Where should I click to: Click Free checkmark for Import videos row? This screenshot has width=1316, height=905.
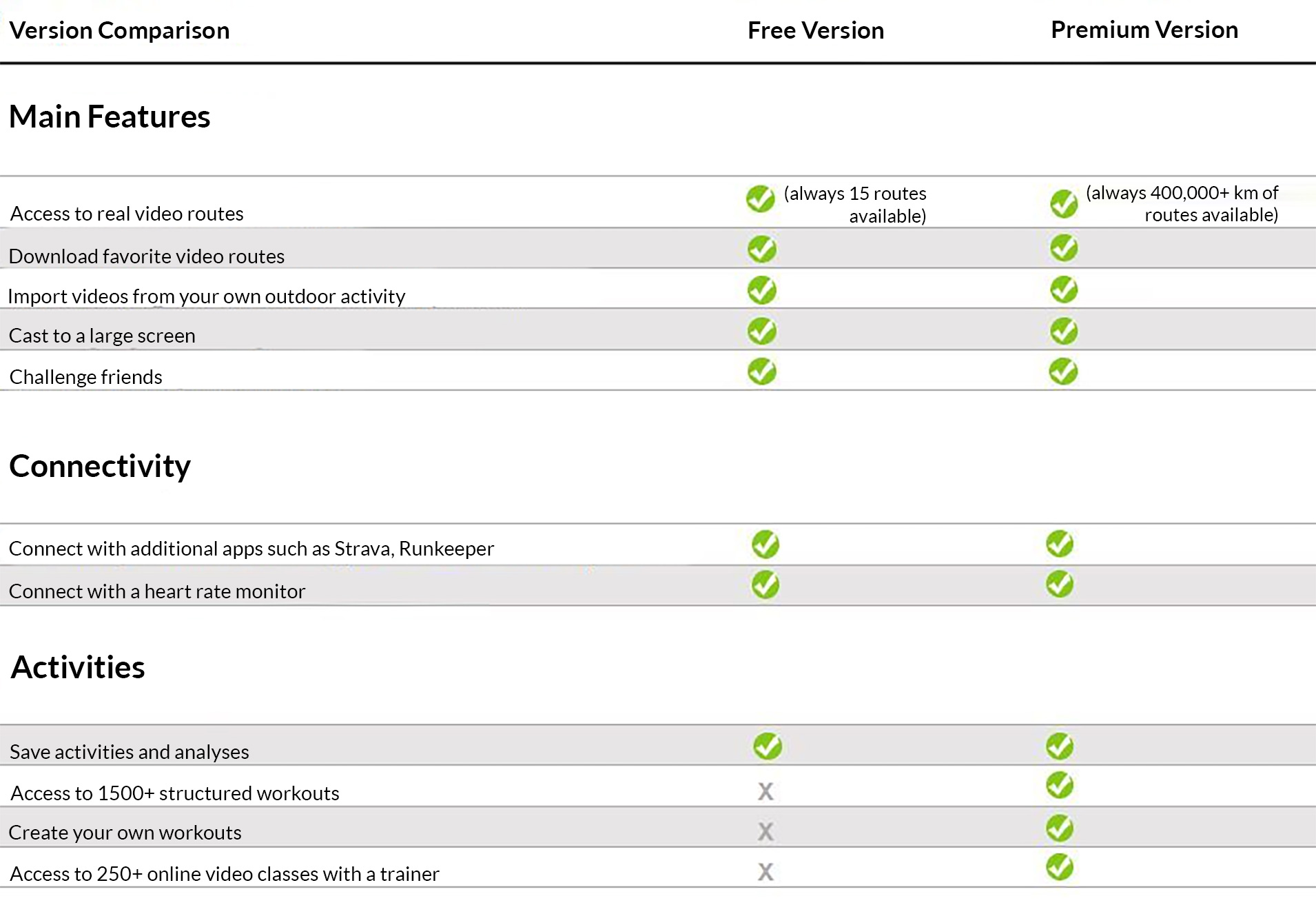pyautogui.click(x=762, y=290)
